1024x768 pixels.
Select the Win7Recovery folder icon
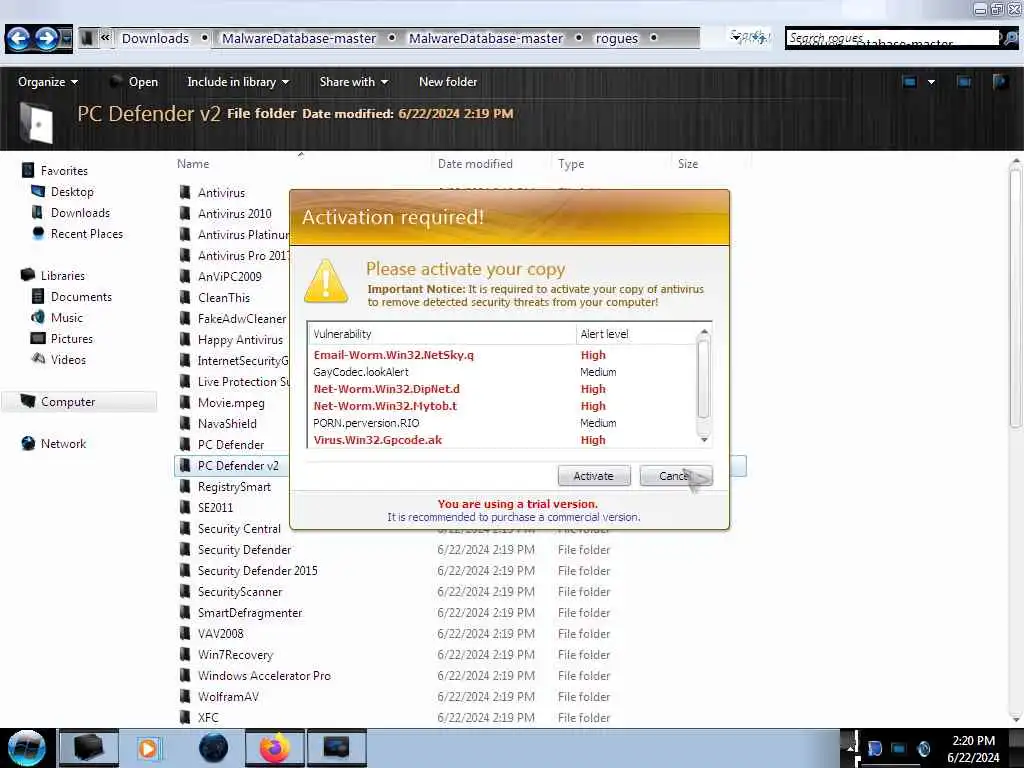pyautogui.click(x=185, y=654)
